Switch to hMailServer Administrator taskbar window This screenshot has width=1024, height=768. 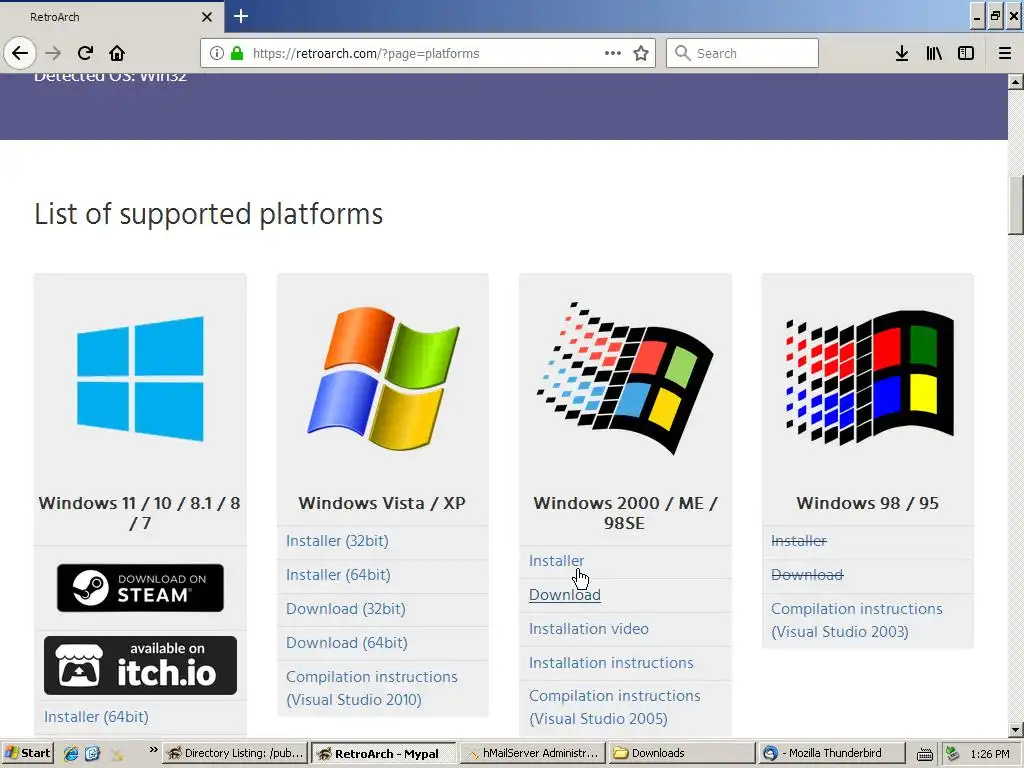(x=533, y=753)
